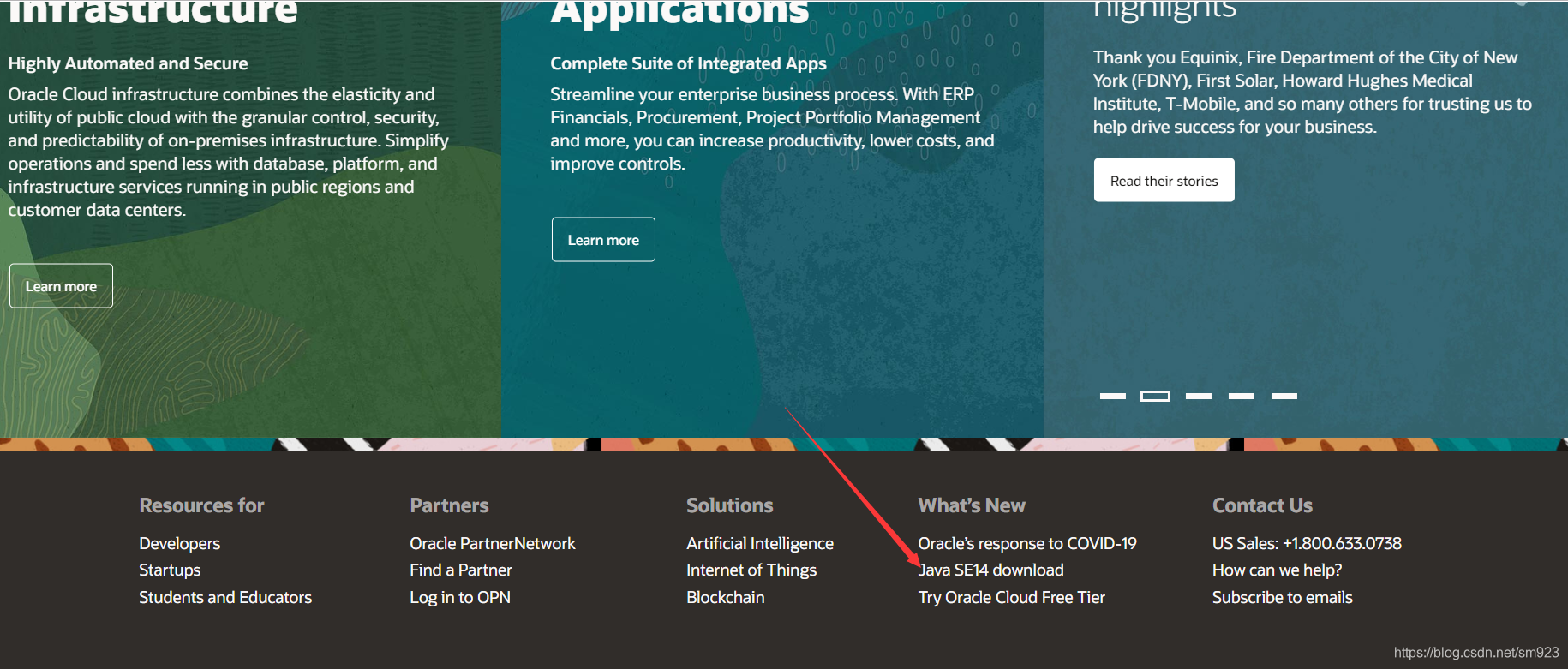Click the Highly Automated and Secure subheading
The height and width of the screenshot is (669, 1568).
(128, 63)
